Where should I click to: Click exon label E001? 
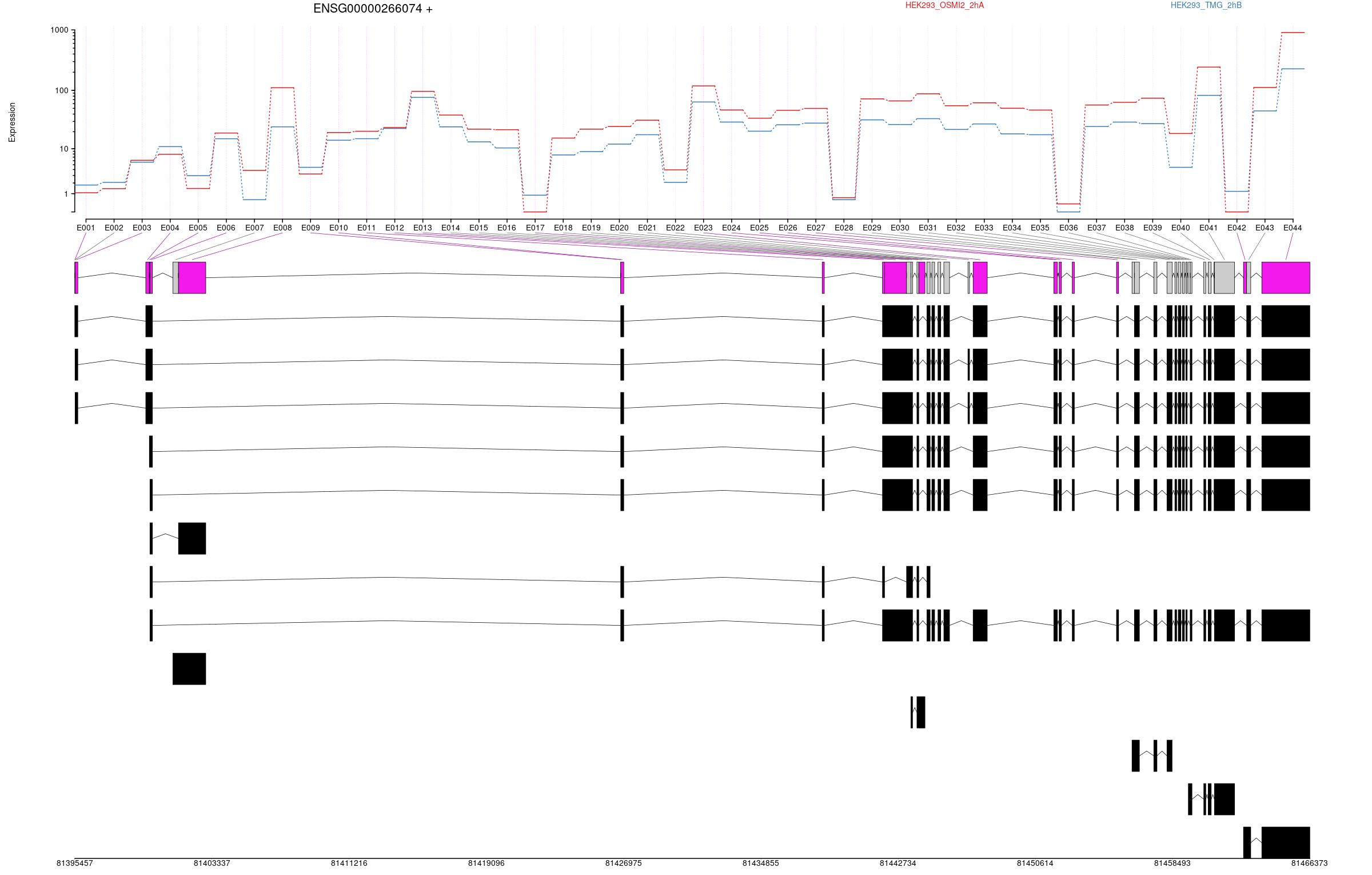tap(86, 228)
